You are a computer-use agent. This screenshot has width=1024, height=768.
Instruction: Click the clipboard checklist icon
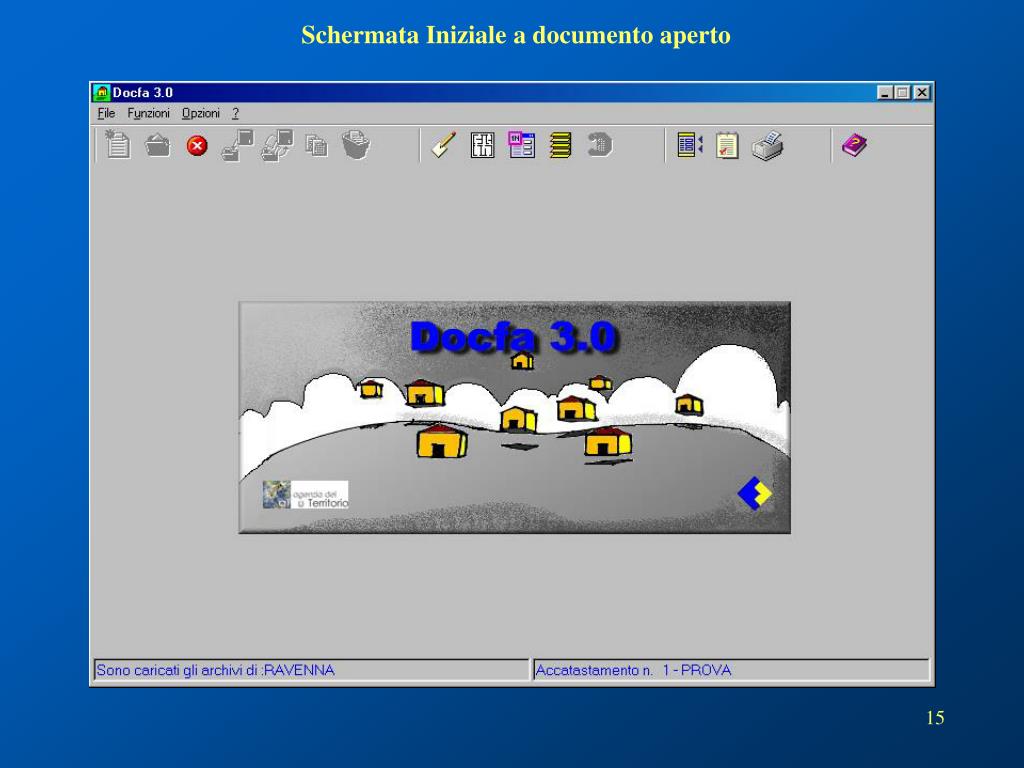(727, 145)
